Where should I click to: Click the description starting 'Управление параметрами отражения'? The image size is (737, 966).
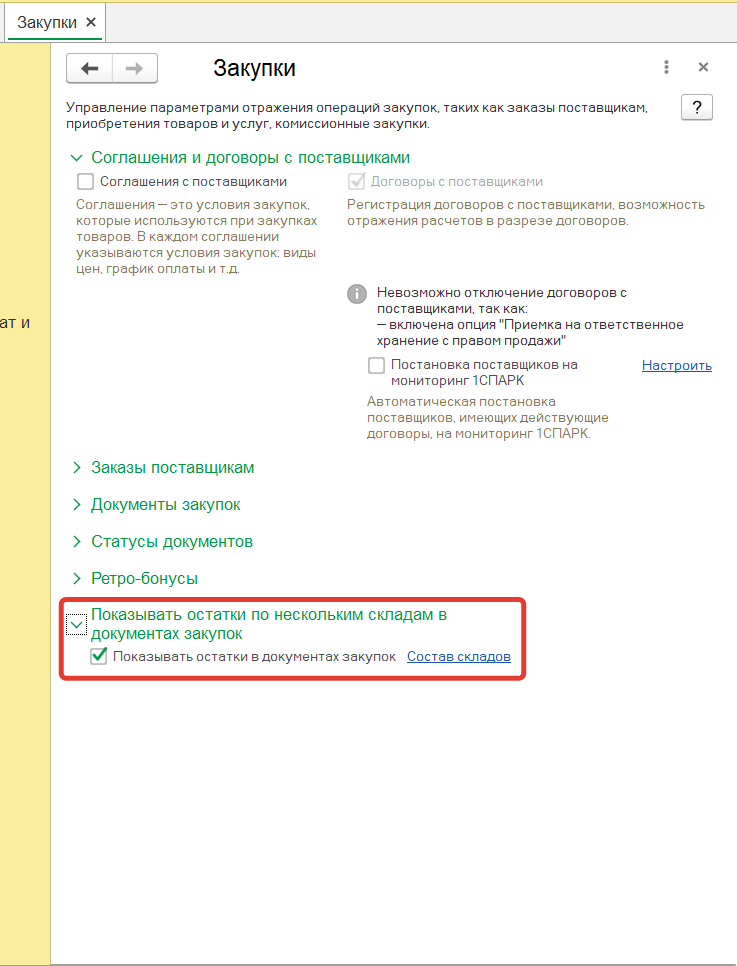tap(357, 116)
